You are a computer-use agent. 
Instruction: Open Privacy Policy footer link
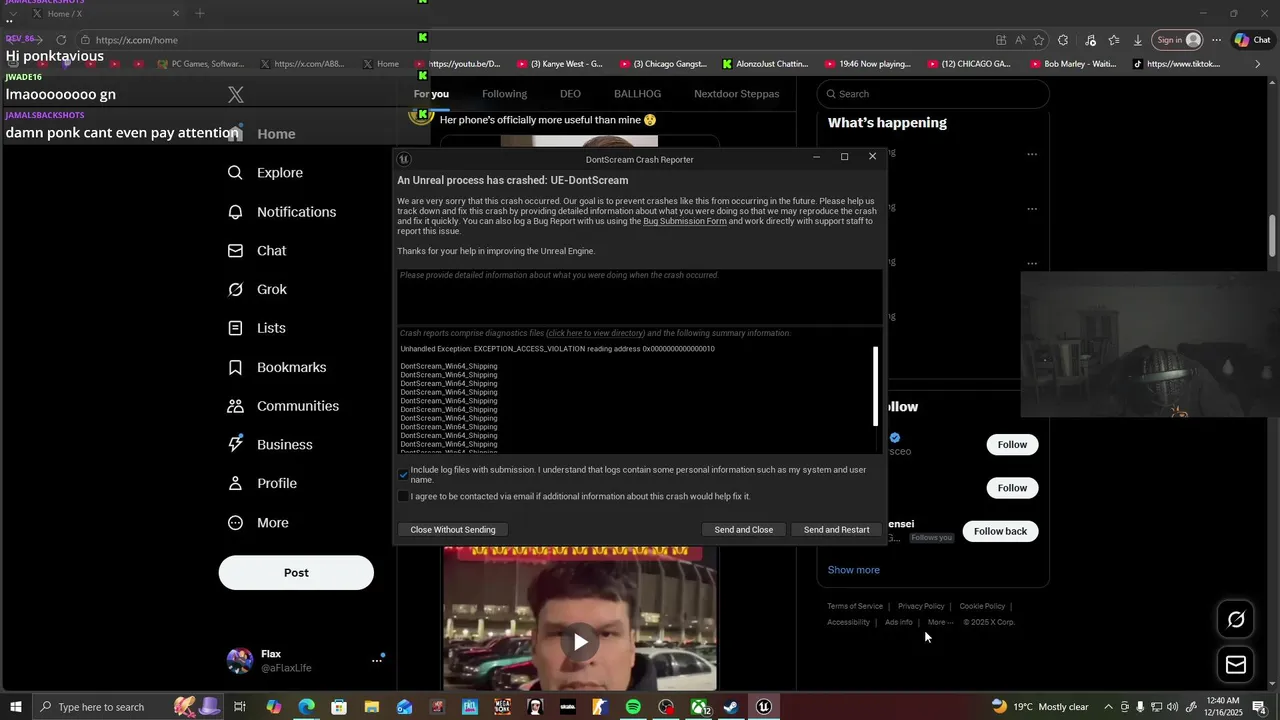[921, 606]
